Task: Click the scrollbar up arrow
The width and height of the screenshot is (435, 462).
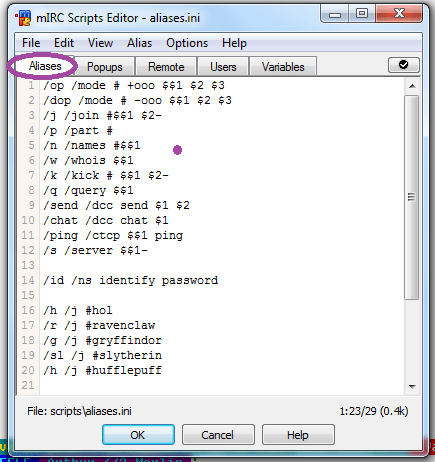Action: [412, 86]
